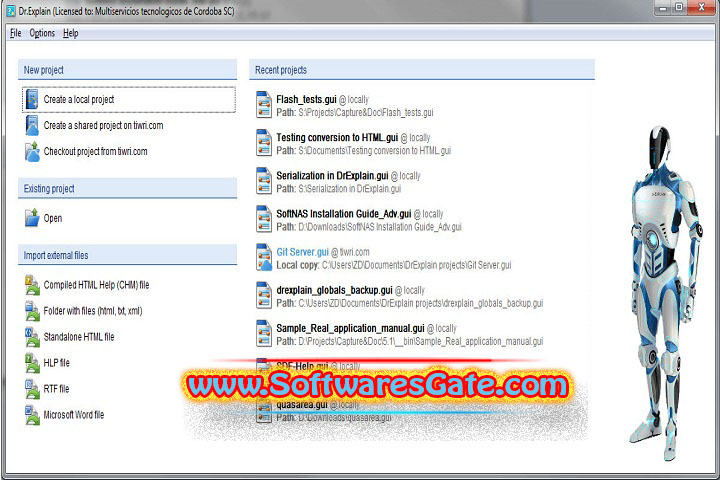Click the Checkout project cloud icon

(32, 152)
